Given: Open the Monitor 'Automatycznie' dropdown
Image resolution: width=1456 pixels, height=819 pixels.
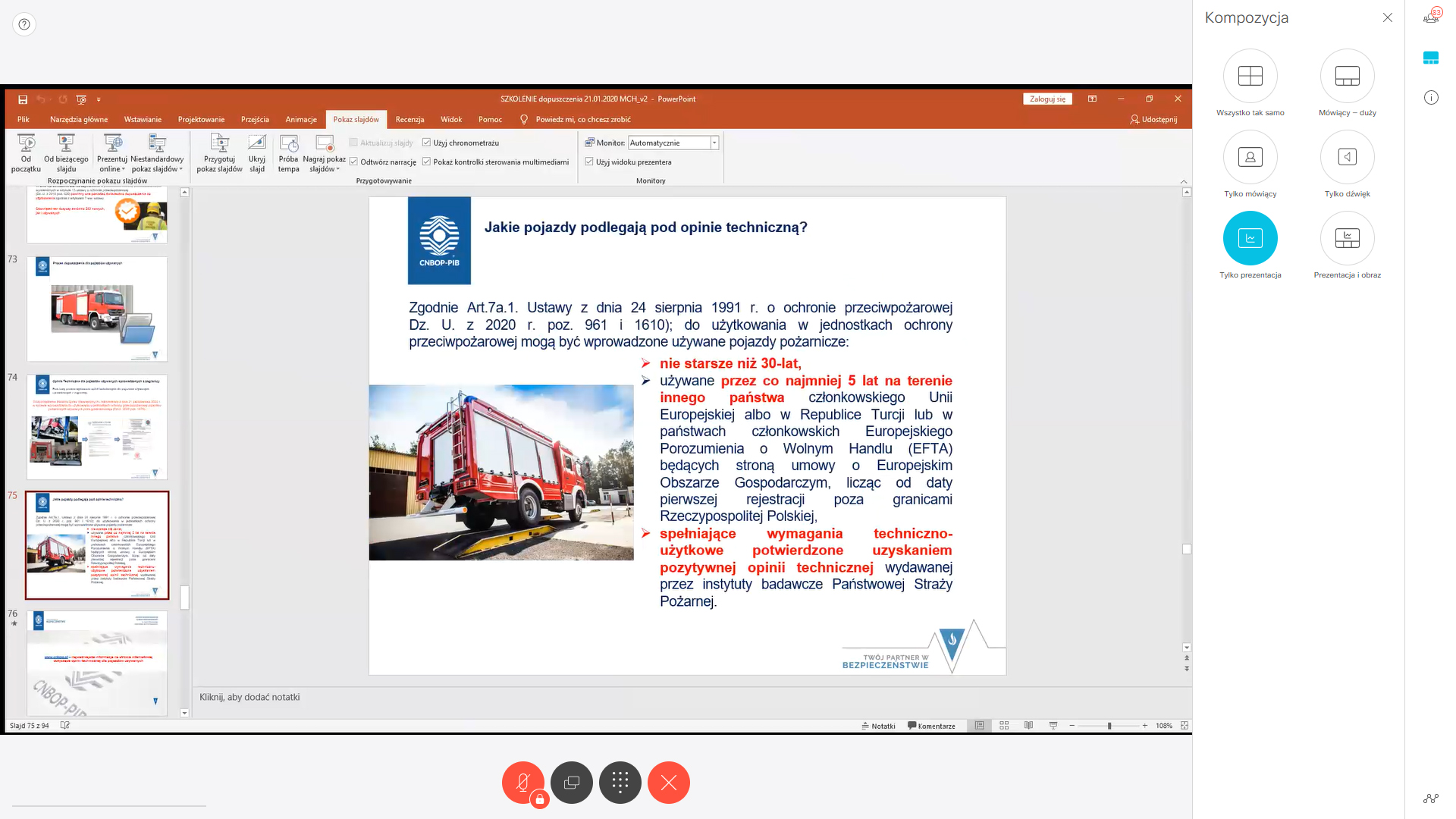Looking at the screenshot, I should 714,143.
